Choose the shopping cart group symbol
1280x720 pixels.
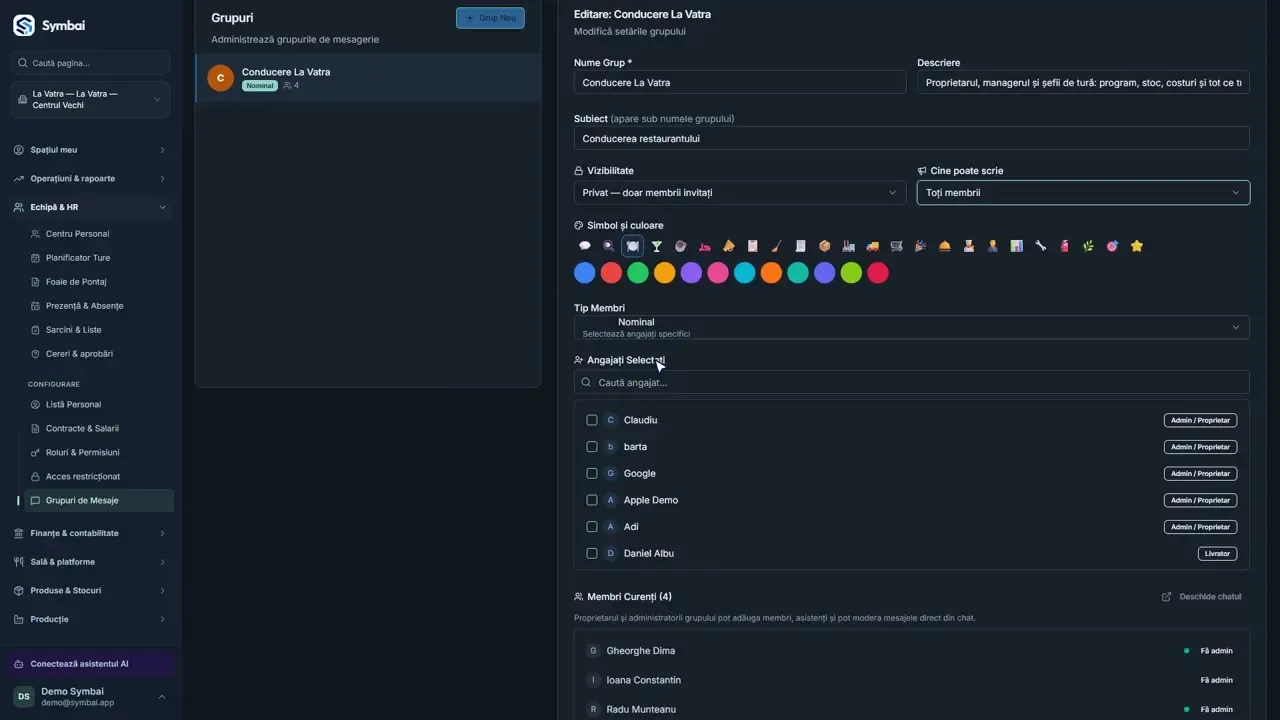(x=897, y=246)
